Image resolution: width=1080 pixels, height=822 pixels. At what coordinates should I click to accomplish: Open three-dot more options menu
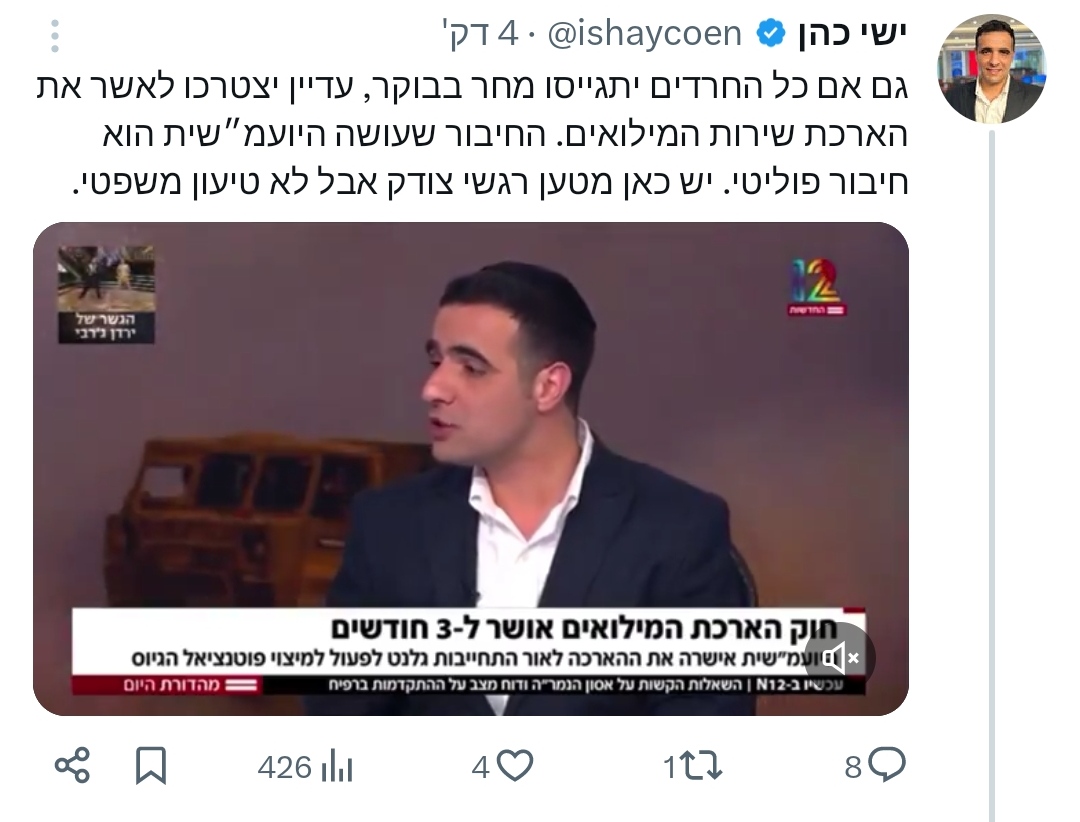(55, 36)
